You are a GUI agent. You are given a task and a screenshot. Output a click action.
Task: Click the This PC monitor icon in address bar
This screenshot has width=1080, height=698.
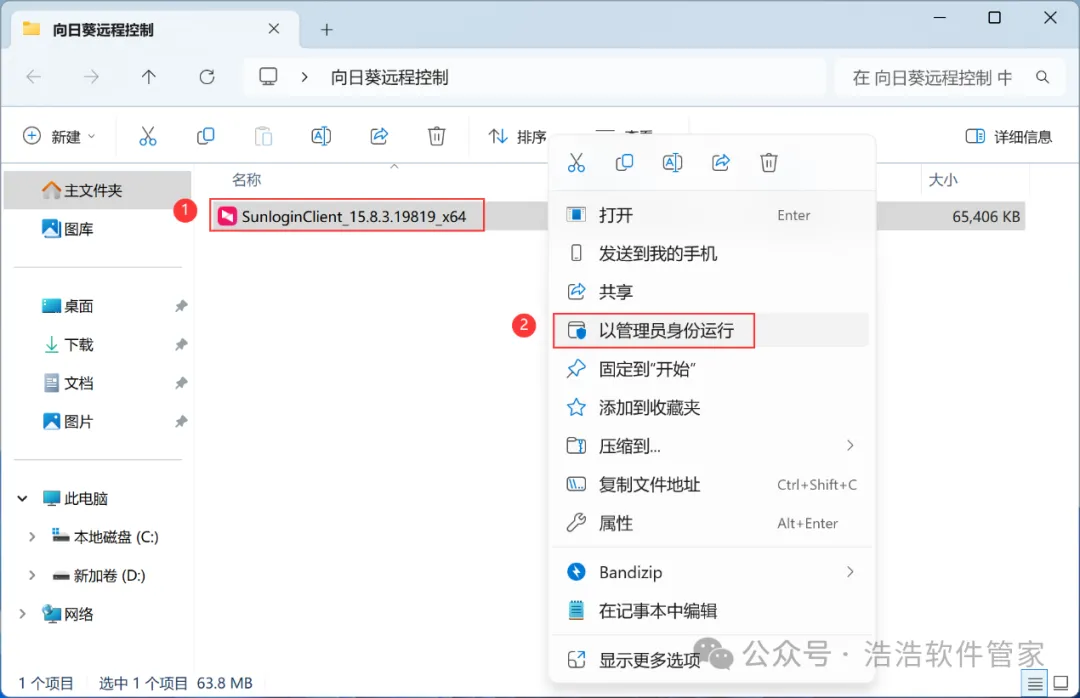pyautogui.click(x=268, y=76)
